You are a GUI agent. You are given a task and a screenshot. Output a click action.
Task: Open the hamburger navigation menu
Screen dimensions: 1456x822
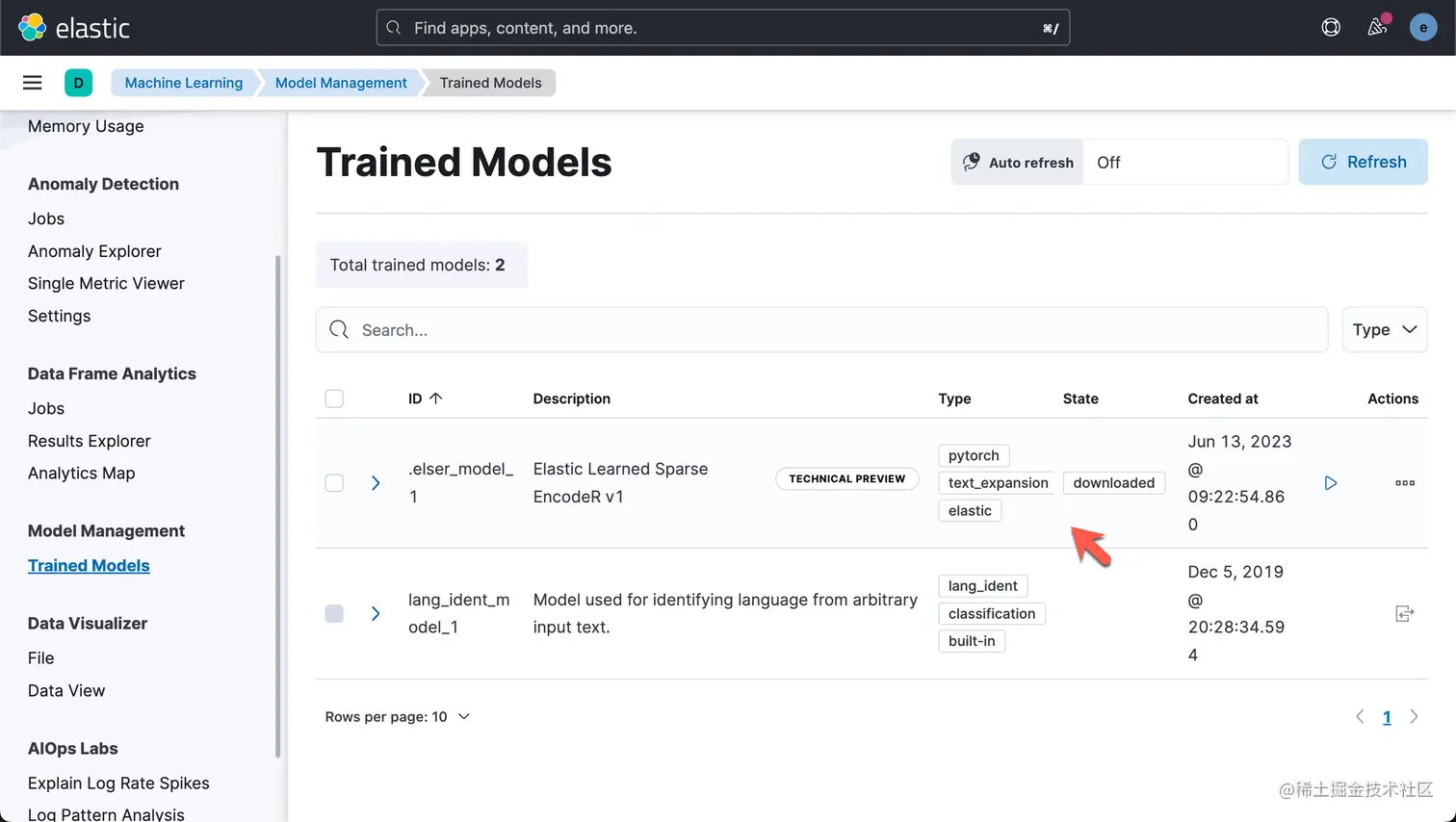[33, 83]
